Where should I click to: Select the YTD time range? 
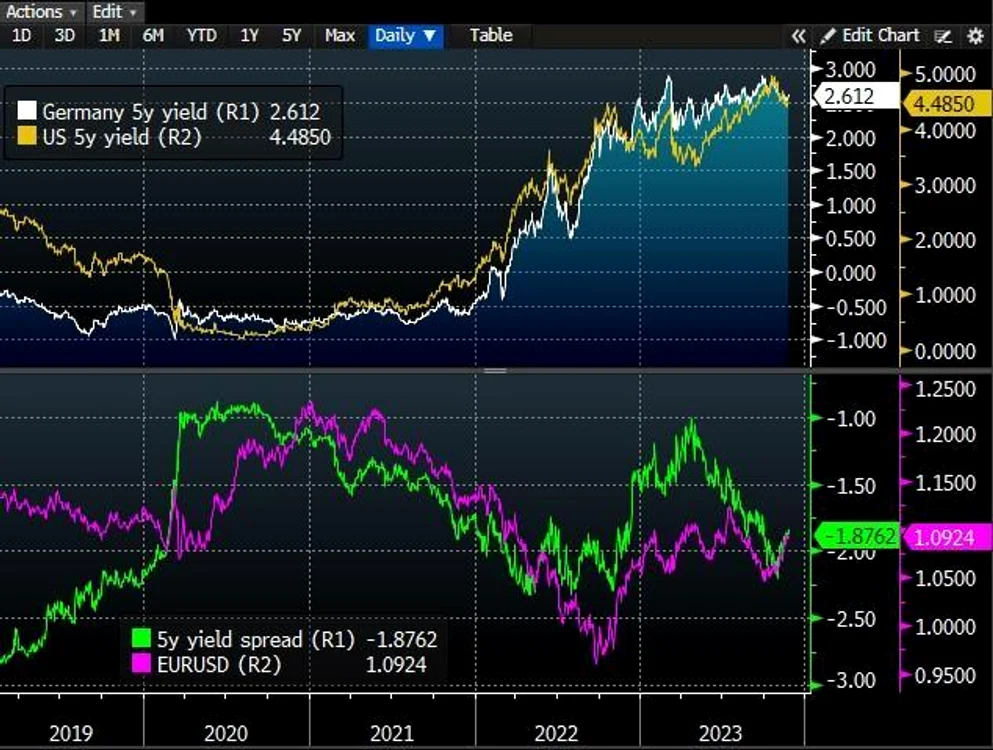point(201,35)
